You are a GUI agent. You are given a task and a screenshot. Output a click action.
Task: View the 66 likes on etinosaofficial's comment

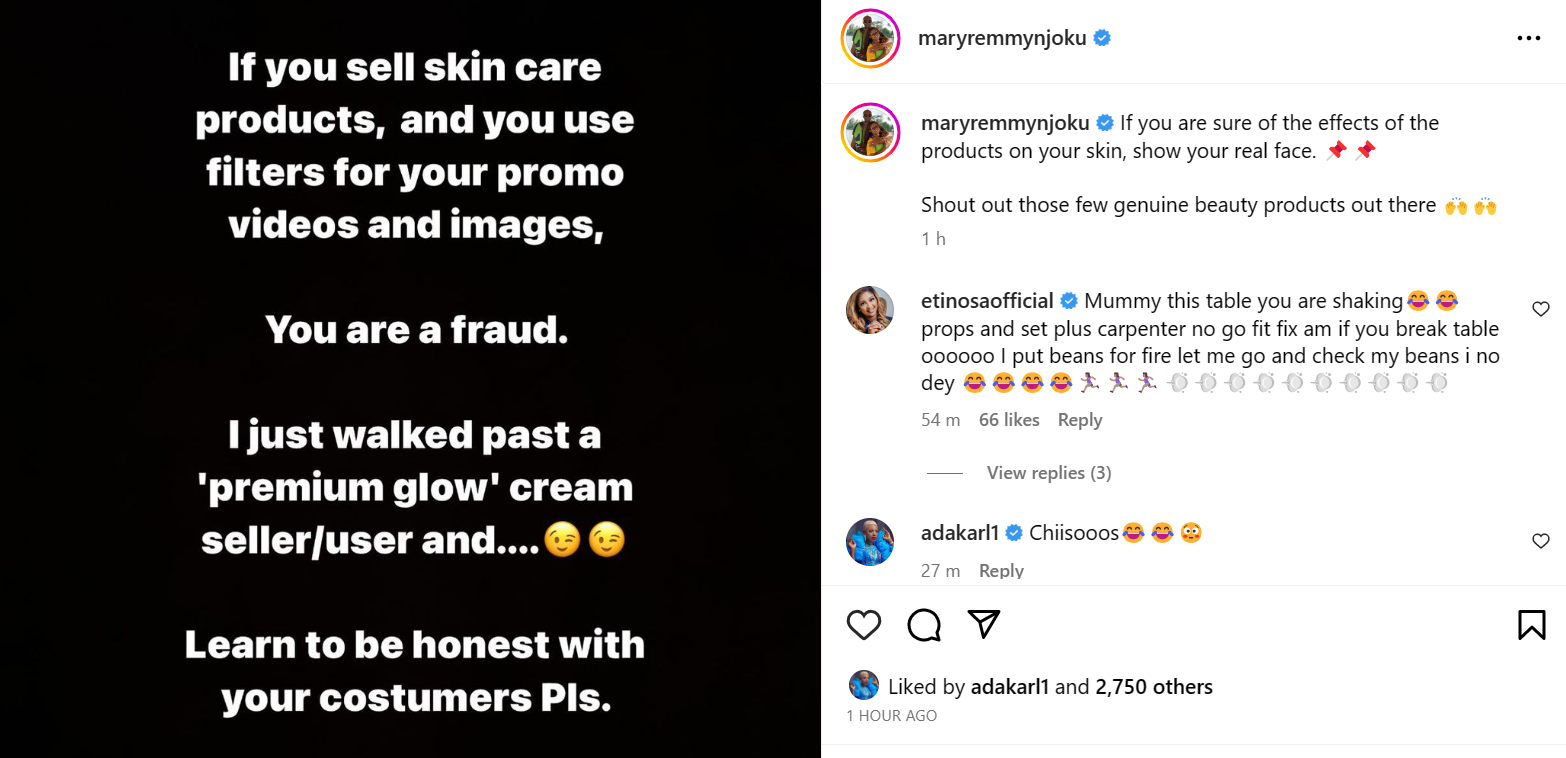(x=1009, y=420)
